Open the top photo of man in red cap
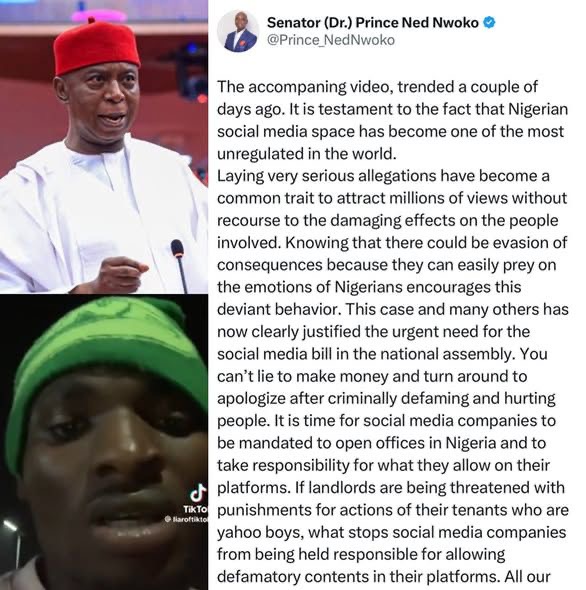 click(104, 147)
